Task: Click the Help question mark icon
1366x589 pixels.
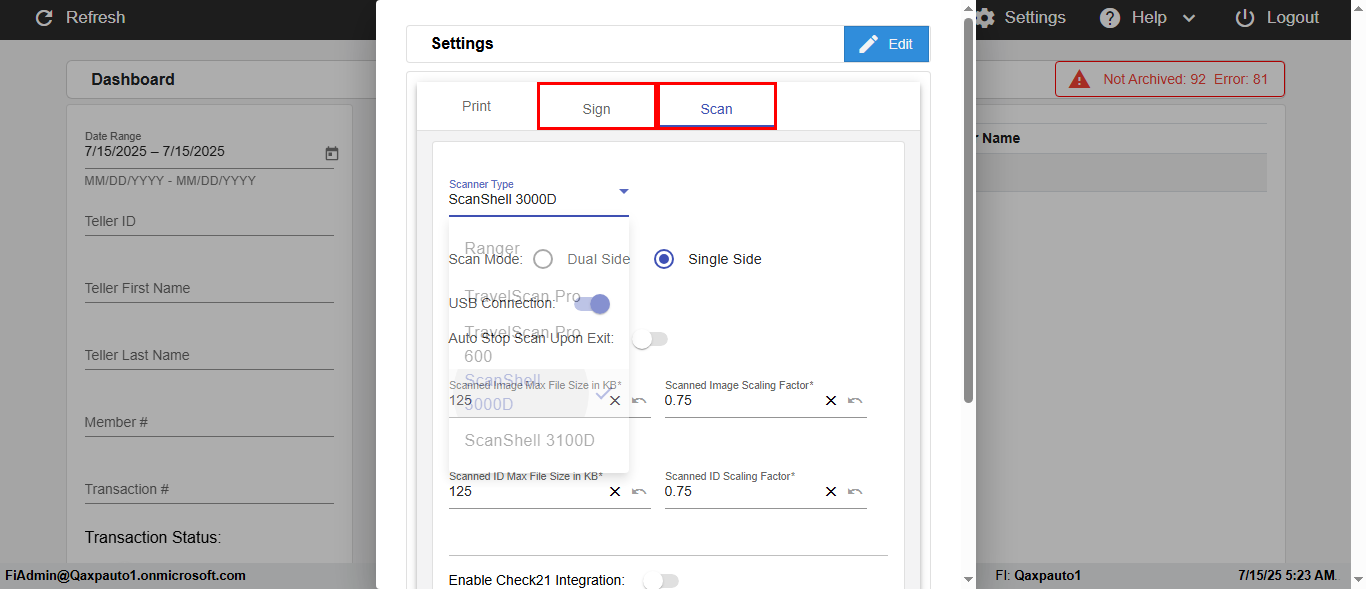Action: (x=1110, y=18)
